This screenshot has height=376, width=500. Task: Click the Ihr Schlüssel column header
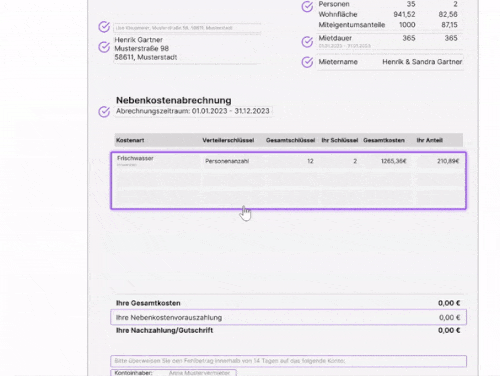click(340, 140)
